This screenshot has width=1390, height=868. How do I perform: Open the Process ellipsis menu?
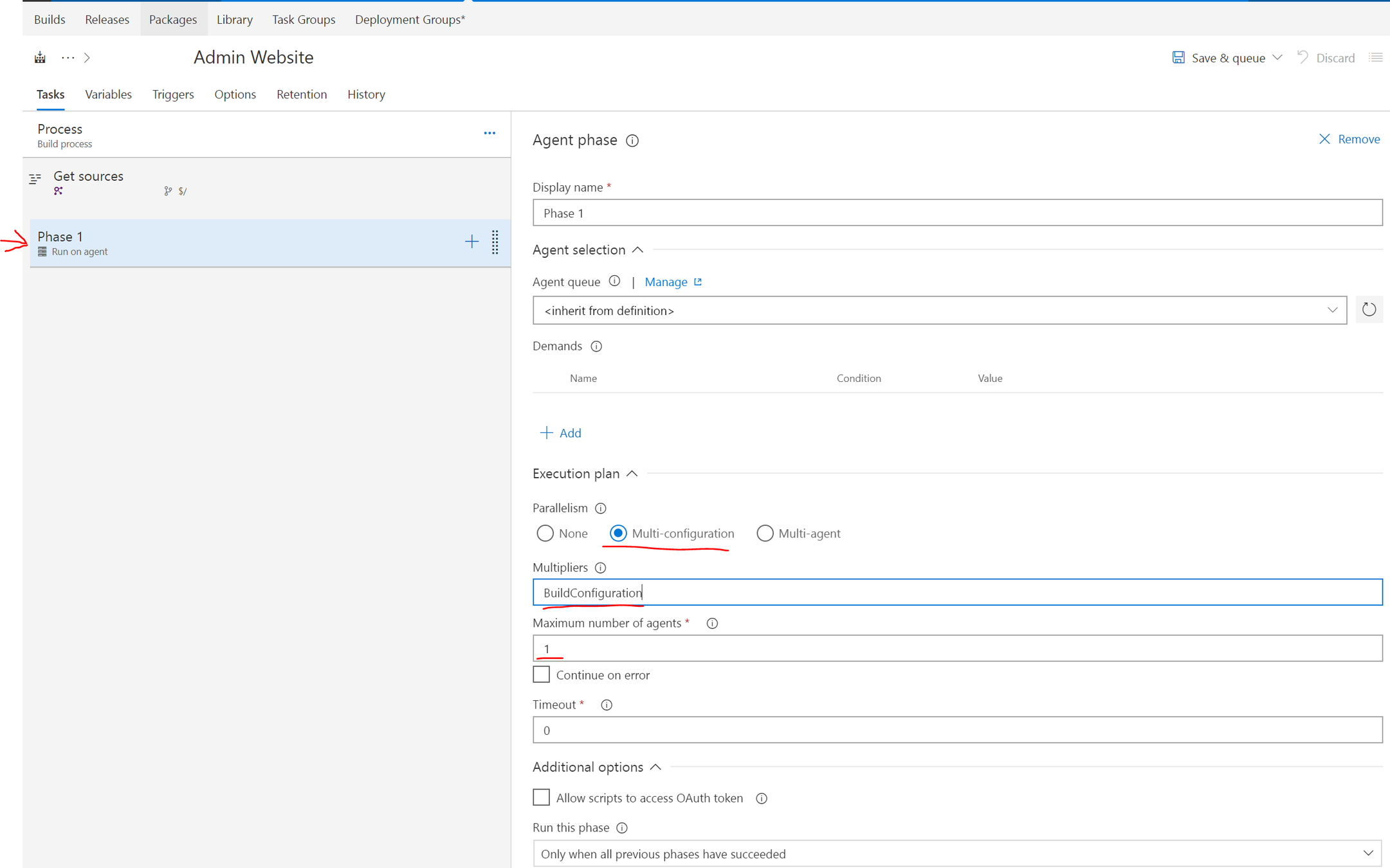point(489,134)
